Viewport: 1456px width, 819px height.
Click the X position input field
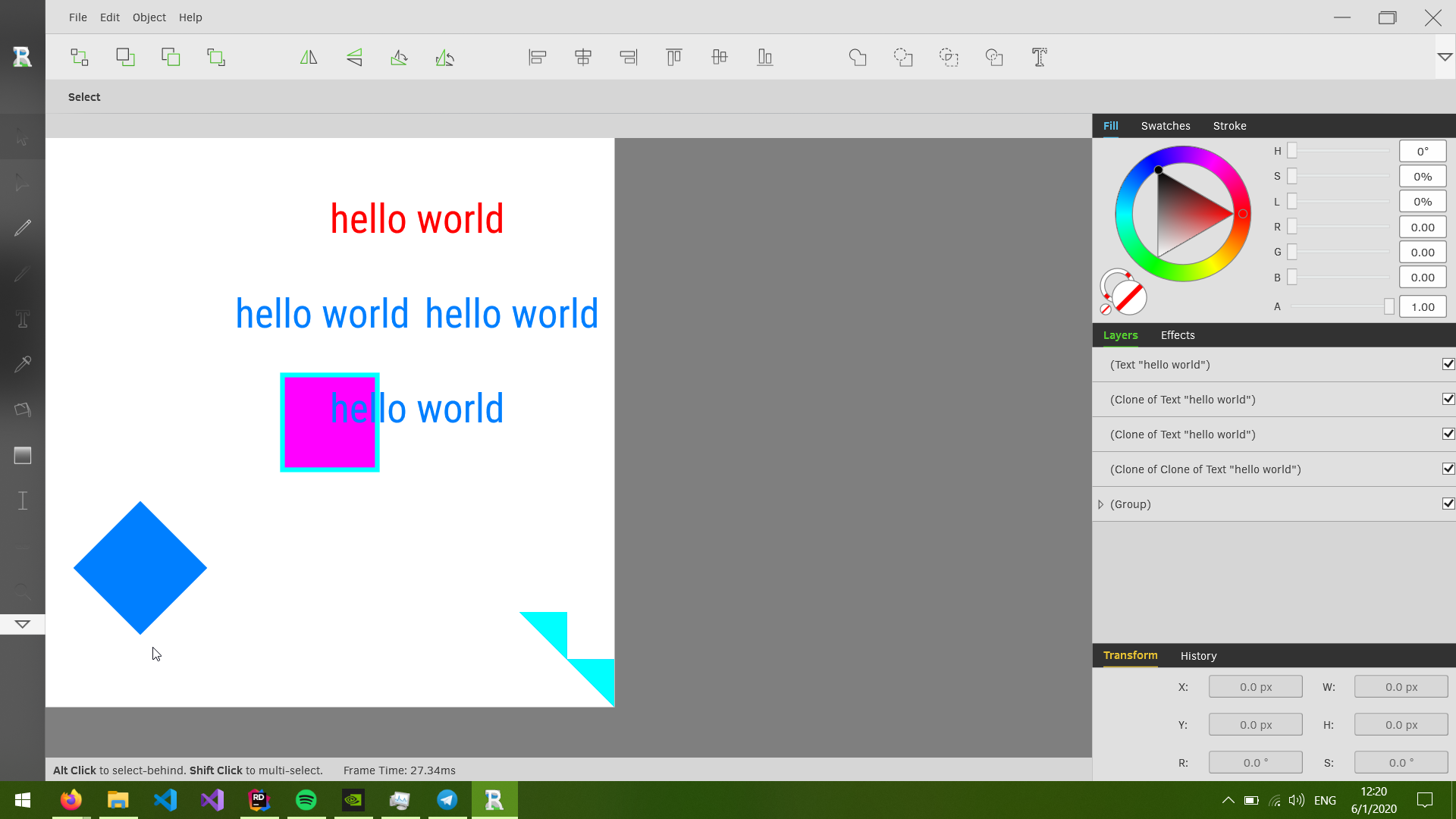point(1255,686)
